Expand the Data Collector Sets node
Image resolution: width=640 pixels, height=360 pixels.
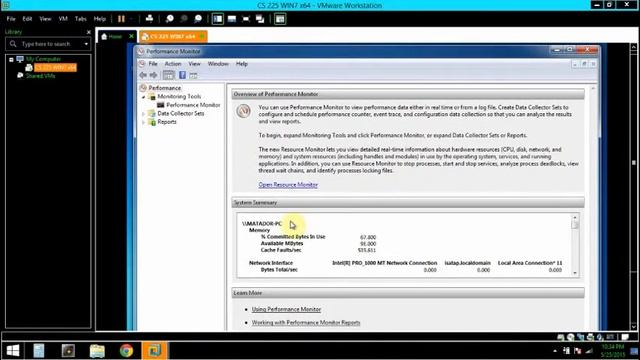pyautogui.click(x=144, y=114)
